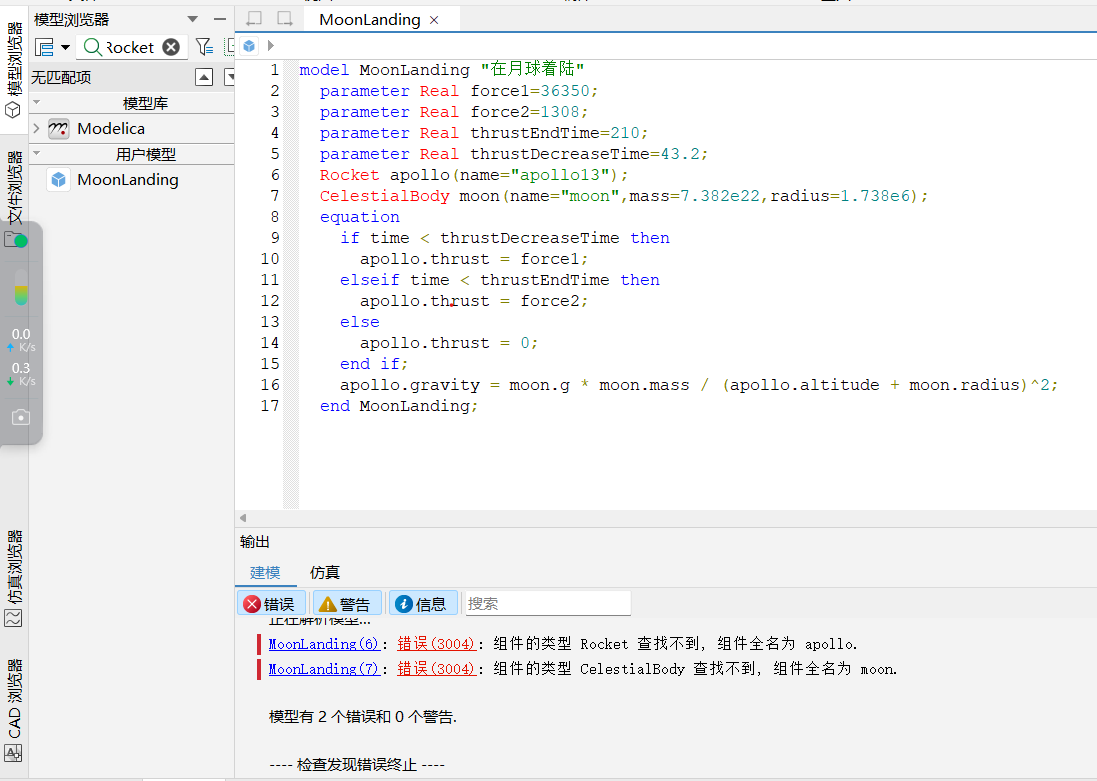This screenshot has height=781, width=1097.
Task: Click the CAD browser sidebar icon
Action: [13, 753]
